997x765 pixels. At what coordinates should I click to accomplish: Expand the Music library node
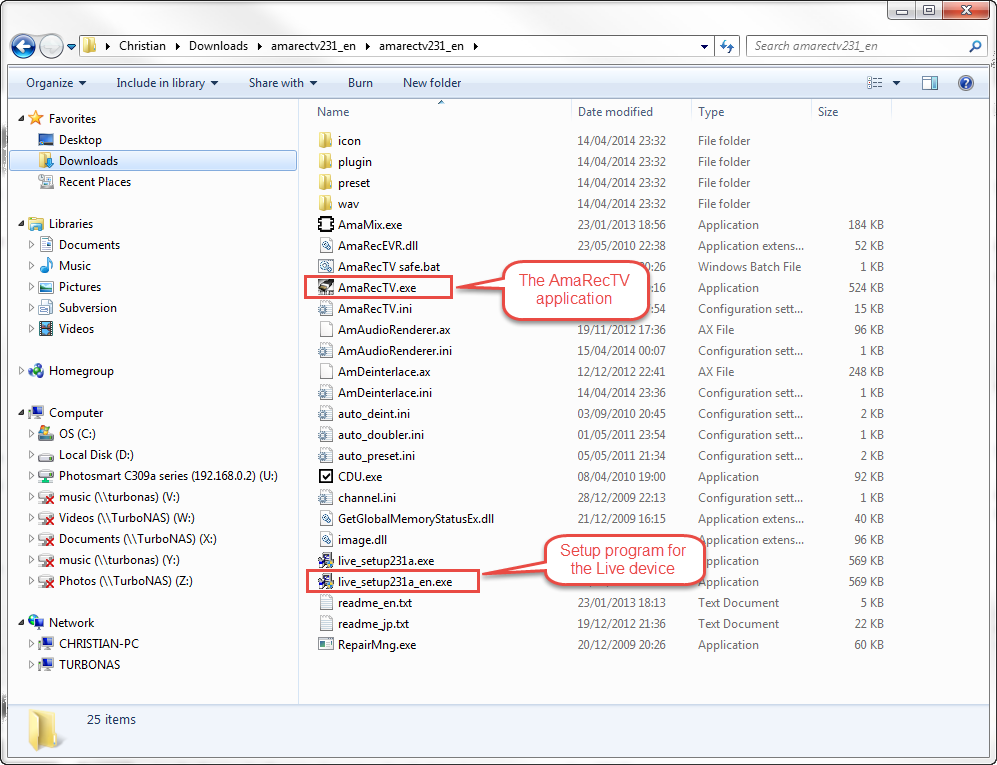coord(31,266)
